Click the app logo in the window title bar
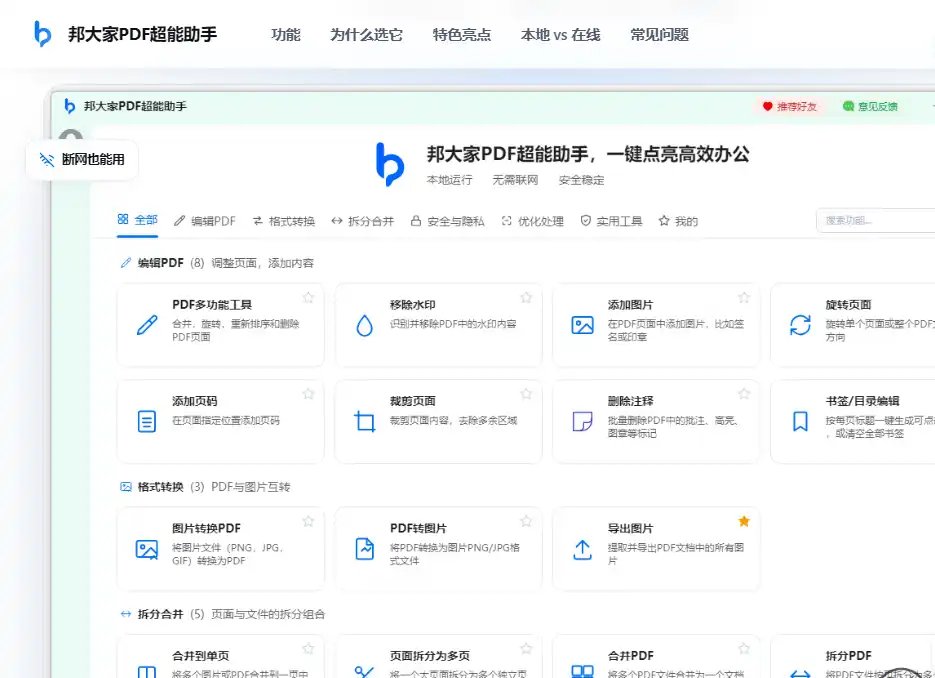 pyautogui.click(x=69, y=106)
